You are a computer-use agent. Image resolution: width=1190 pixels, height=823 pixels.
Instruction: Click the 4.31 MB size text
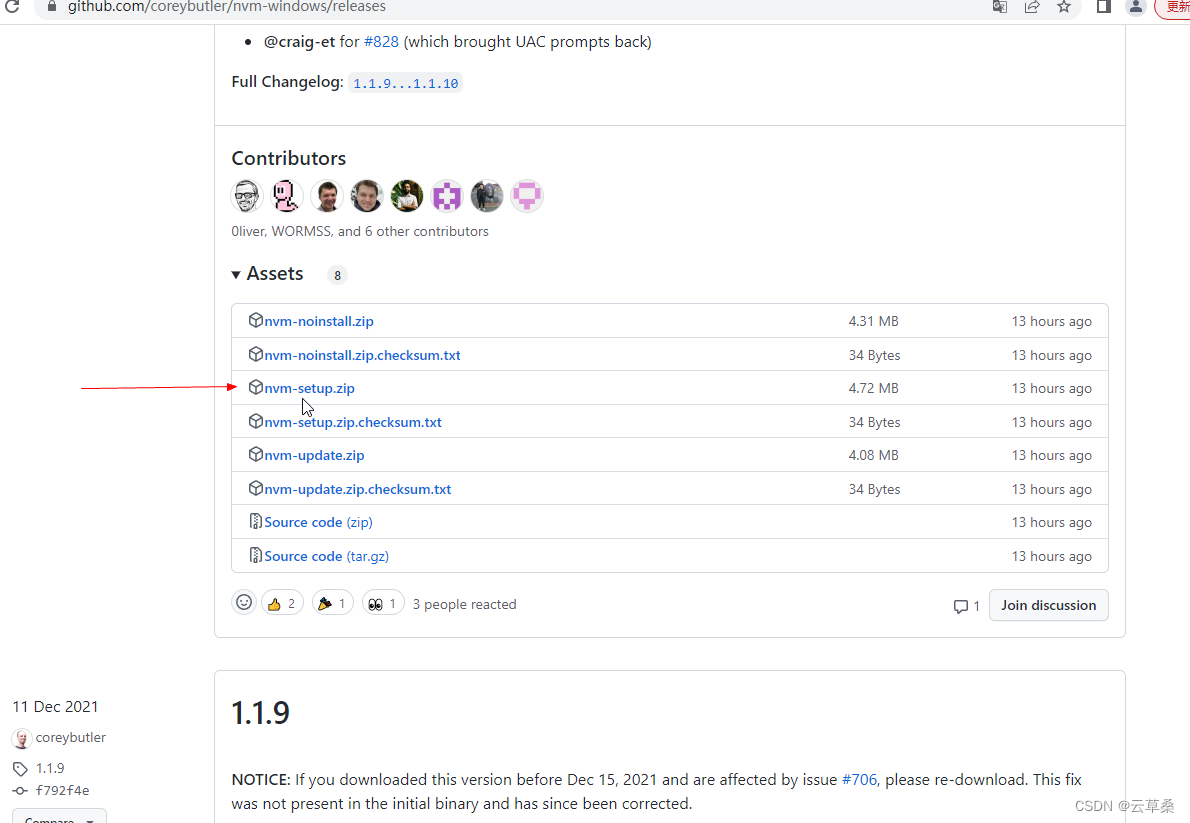(874, 321)
